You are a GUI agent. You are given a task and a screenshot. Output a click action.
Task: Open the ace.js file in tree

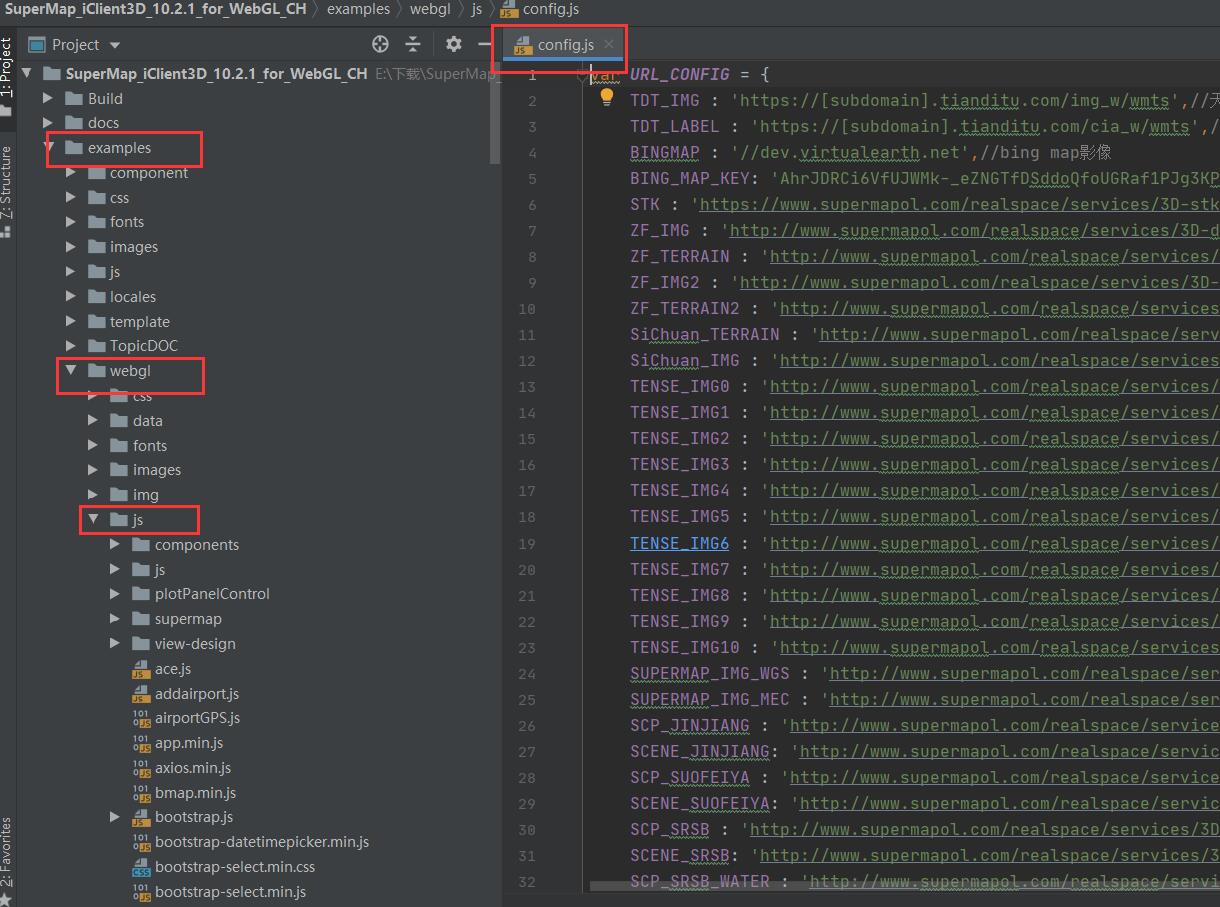172,669
